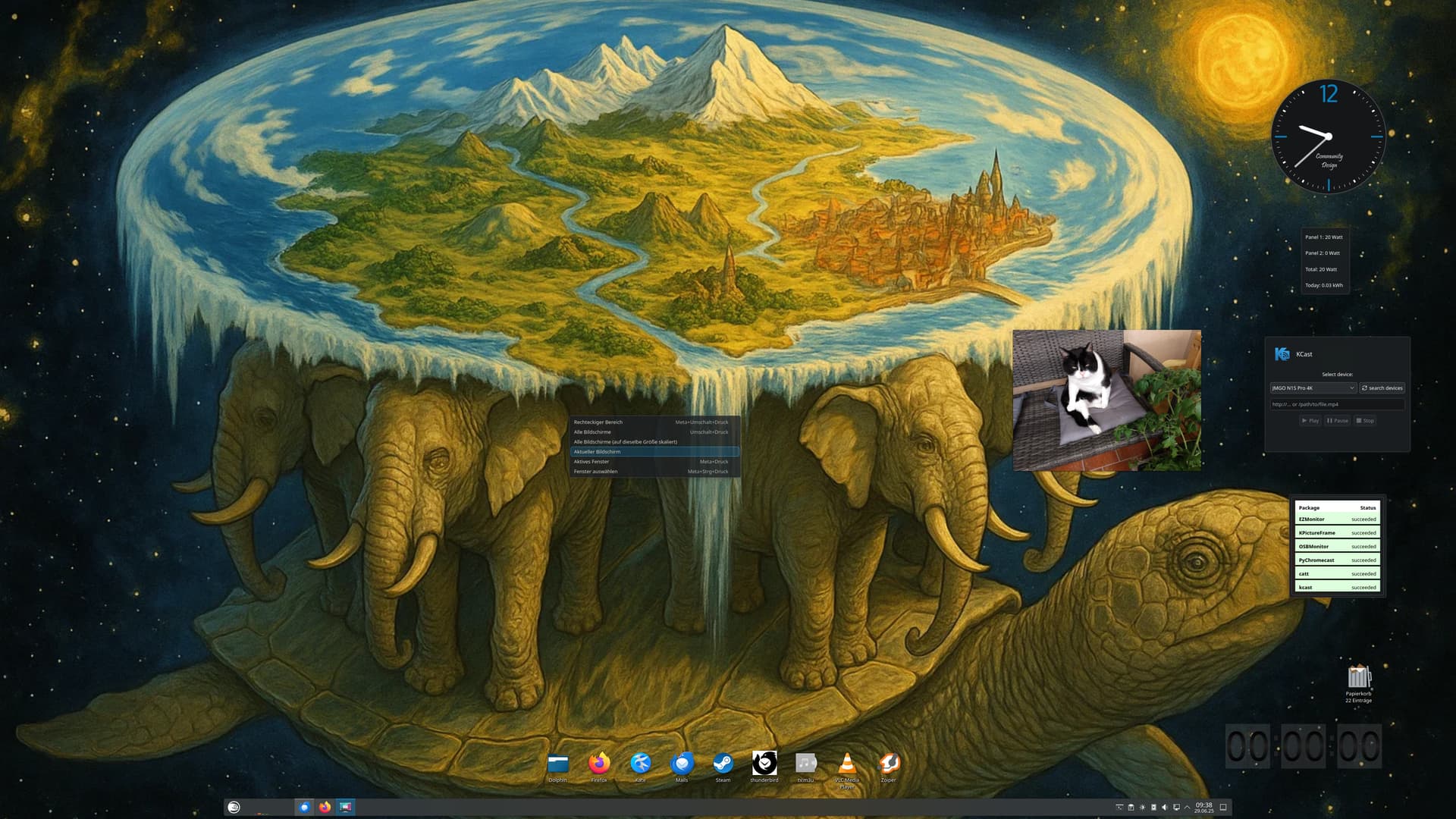Launch Zoiper from the desktop dock
The width and height of the screenshot is (1456, 819).
pos(888,764)
